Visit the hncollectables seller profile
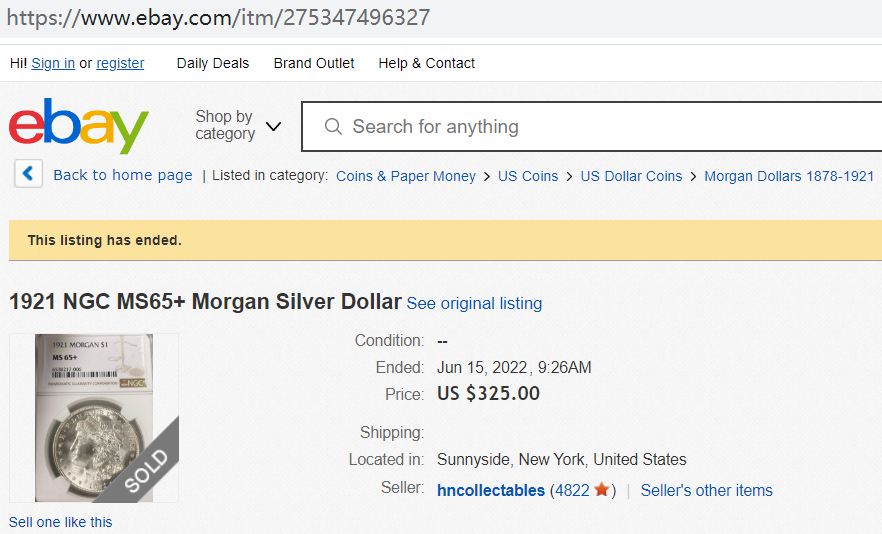The width and height of the screenshot is (882, 534). [491, 490]
